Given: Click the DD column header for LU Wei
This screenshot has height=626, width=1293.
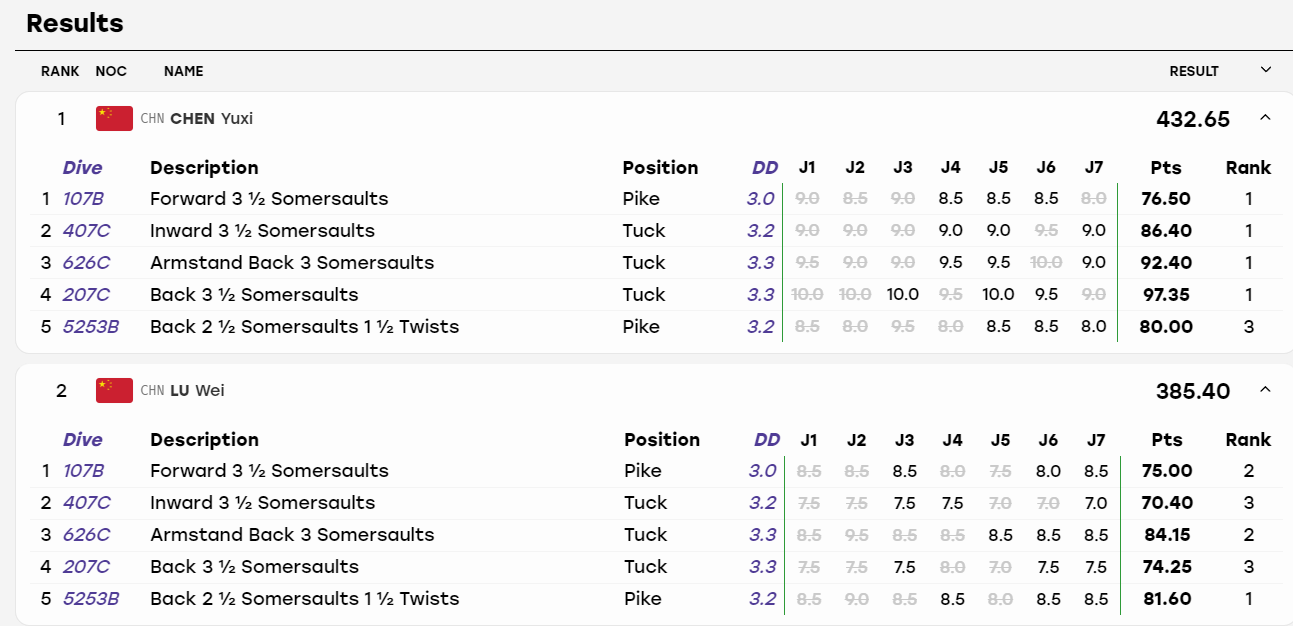Looking at the screenshot, I should point(767,439).
